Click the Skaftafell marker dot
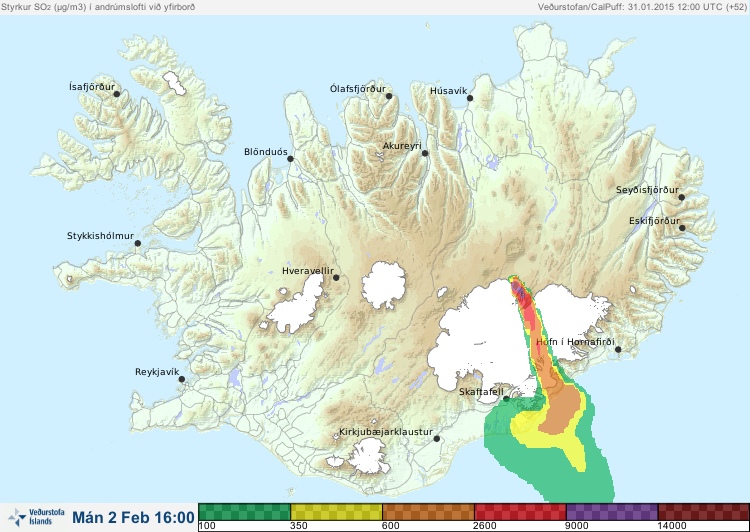Screen dimensions: 750x532 (506, 398)
